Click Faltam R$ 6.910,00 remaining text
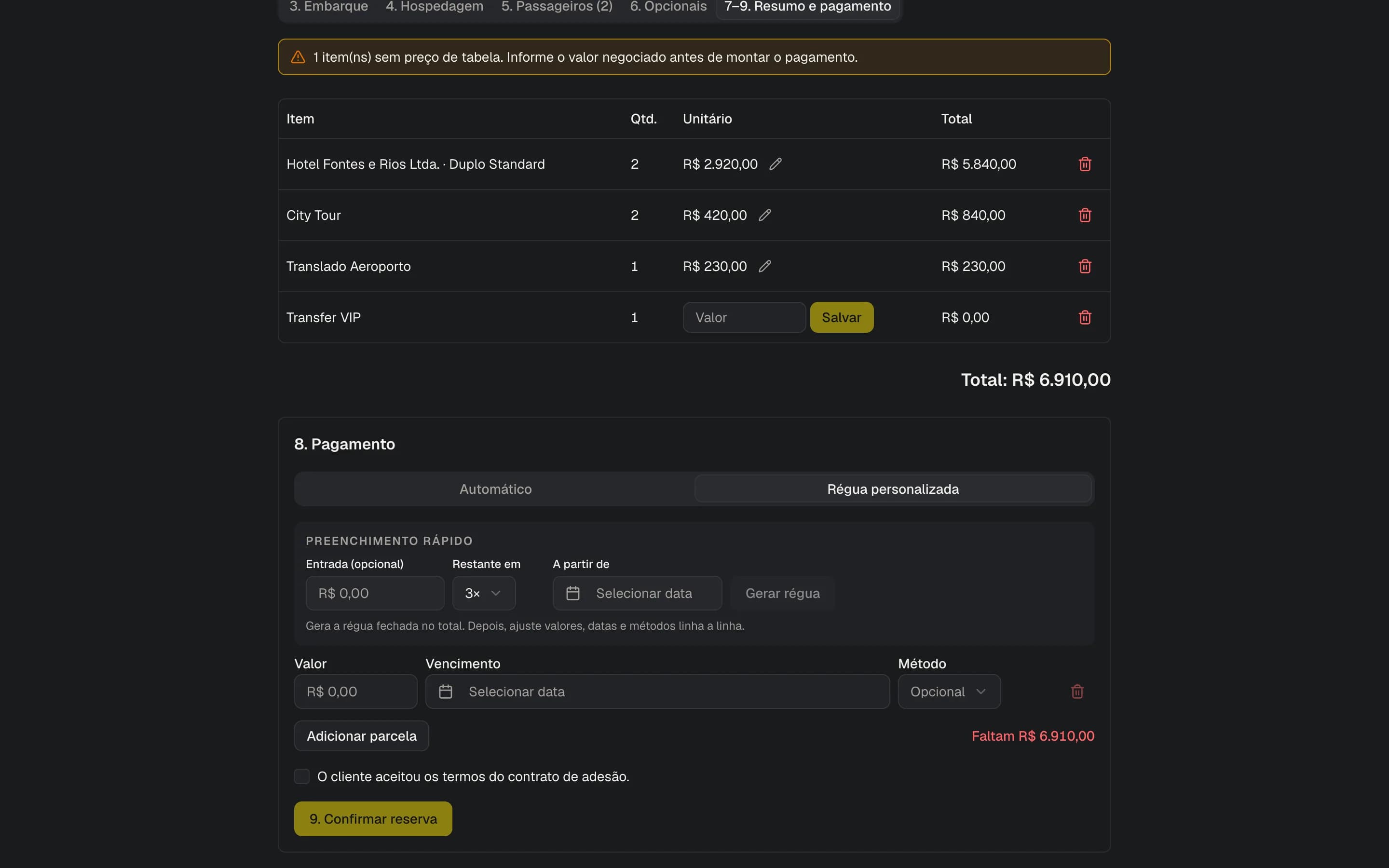 [x=1033, y=736]
